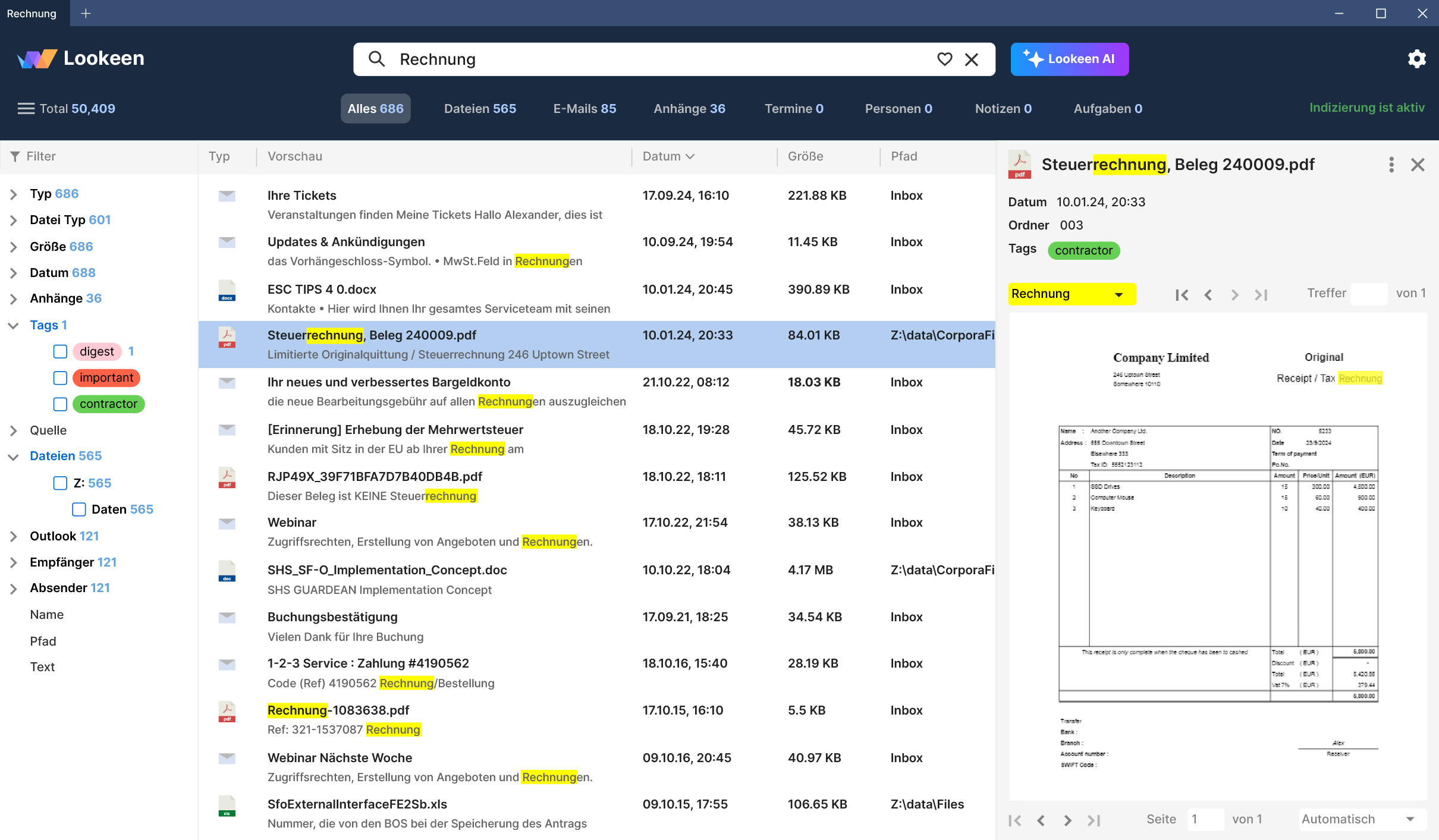Expand the Datei Typ 601 filter

13,221
